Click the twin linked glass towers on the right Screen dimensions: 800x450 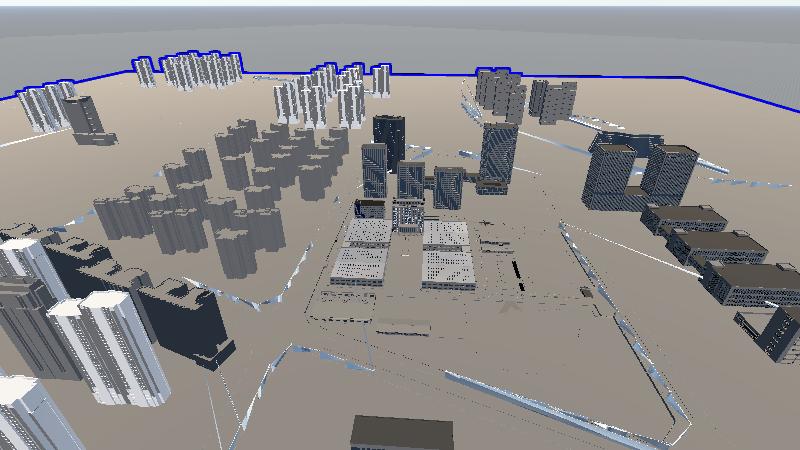[637, 174]
